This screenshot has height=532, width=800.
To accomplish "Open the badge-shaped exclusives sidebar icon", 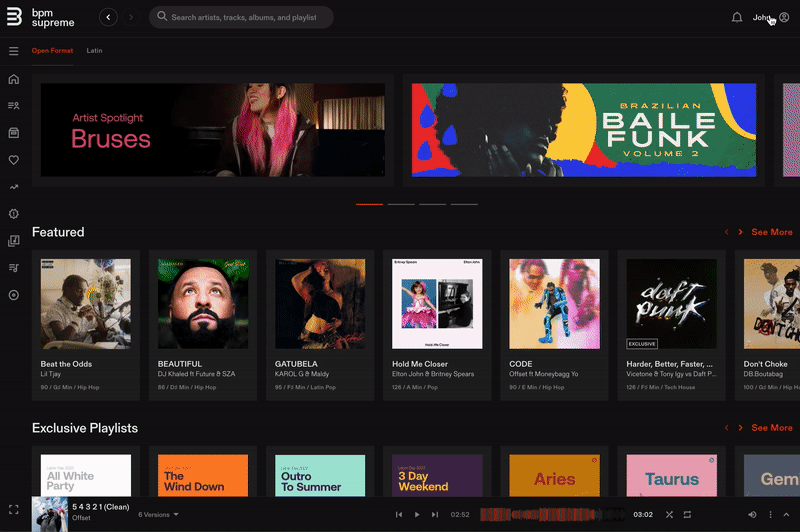I will point(14,214).
